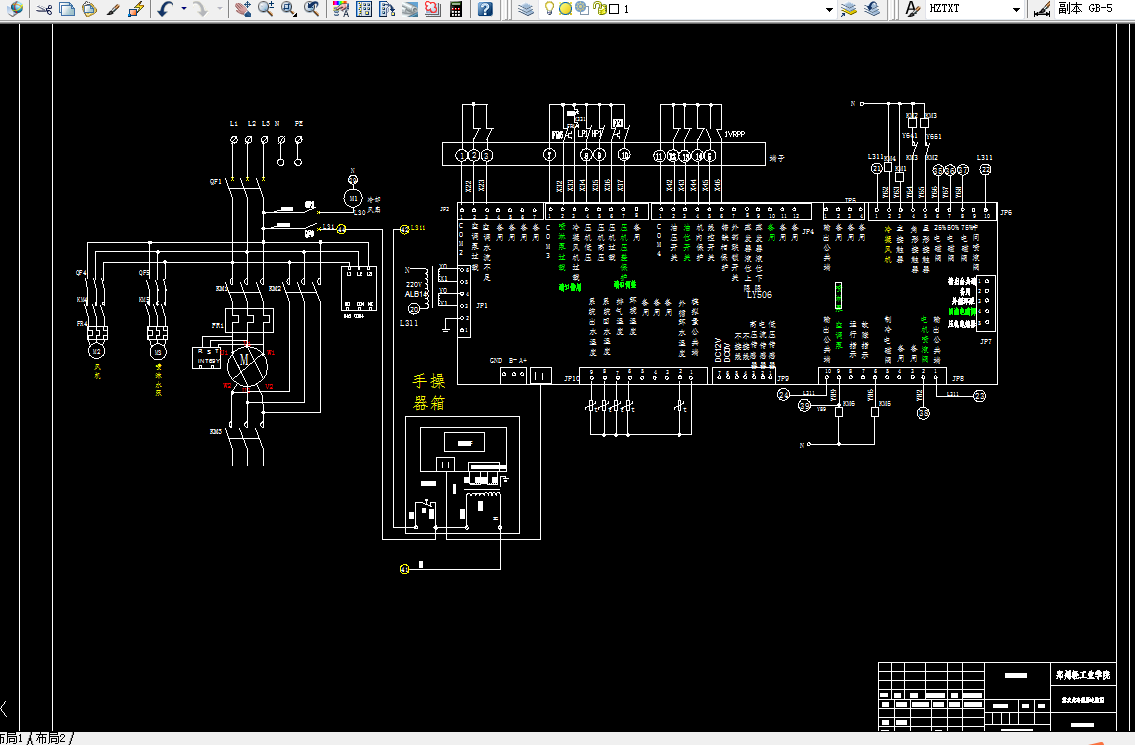Click the Undo arrow
Image resolution: width=1135 pixels, height=745 pixels.
165,9
